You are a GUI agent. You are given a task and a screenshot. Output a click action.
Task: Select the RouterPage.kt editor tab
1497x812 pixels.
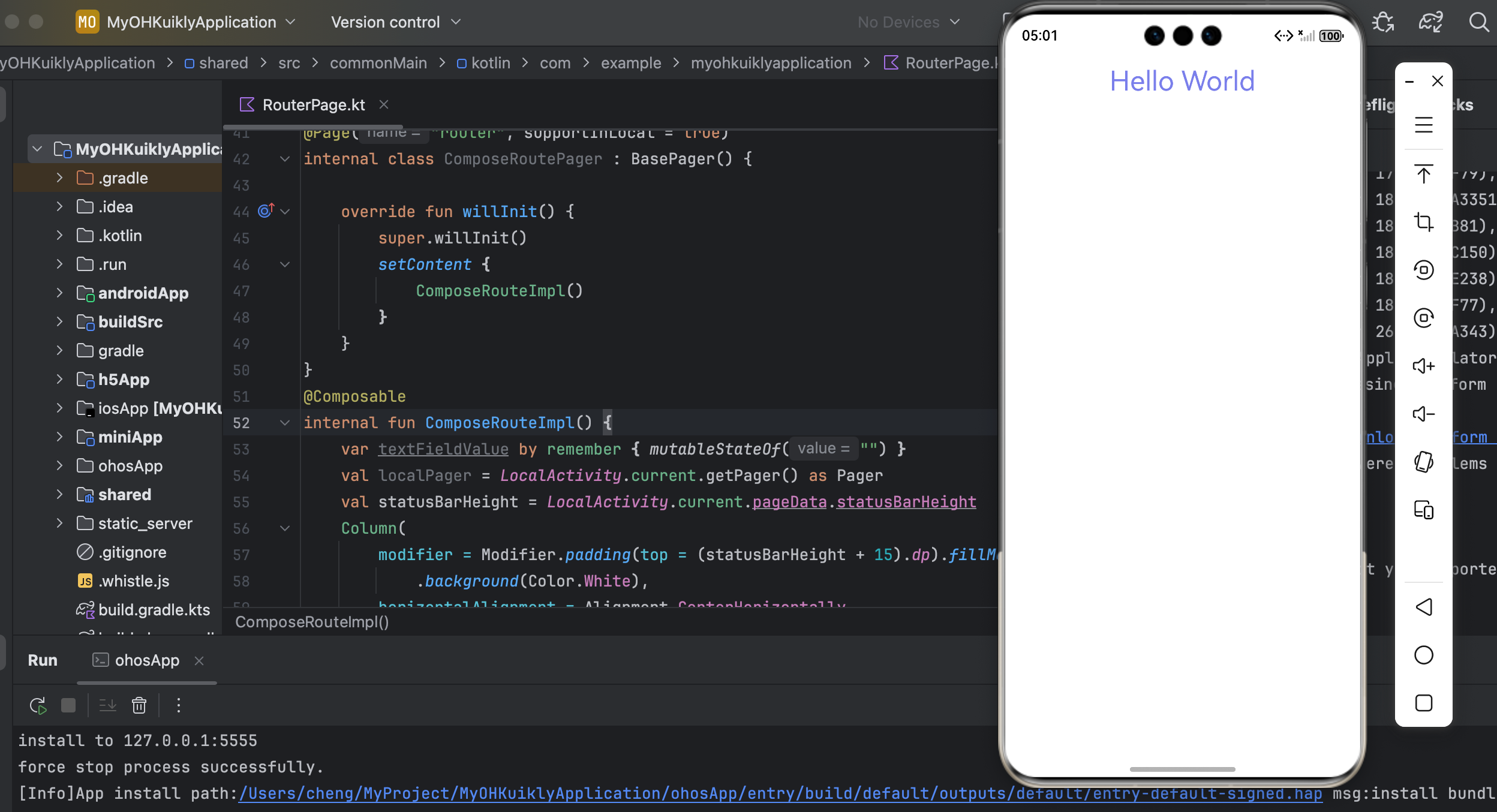[313, 105]
